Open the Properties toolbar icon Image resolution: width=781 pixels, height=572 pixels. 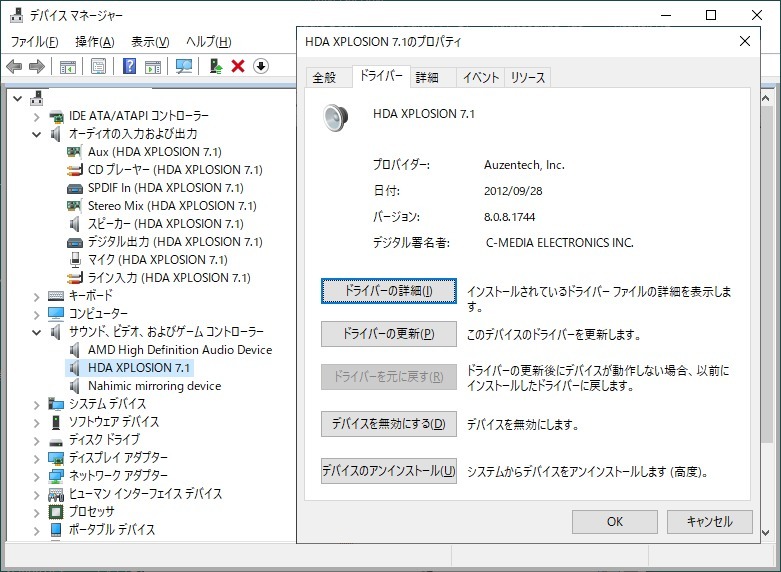pos(99,66)
